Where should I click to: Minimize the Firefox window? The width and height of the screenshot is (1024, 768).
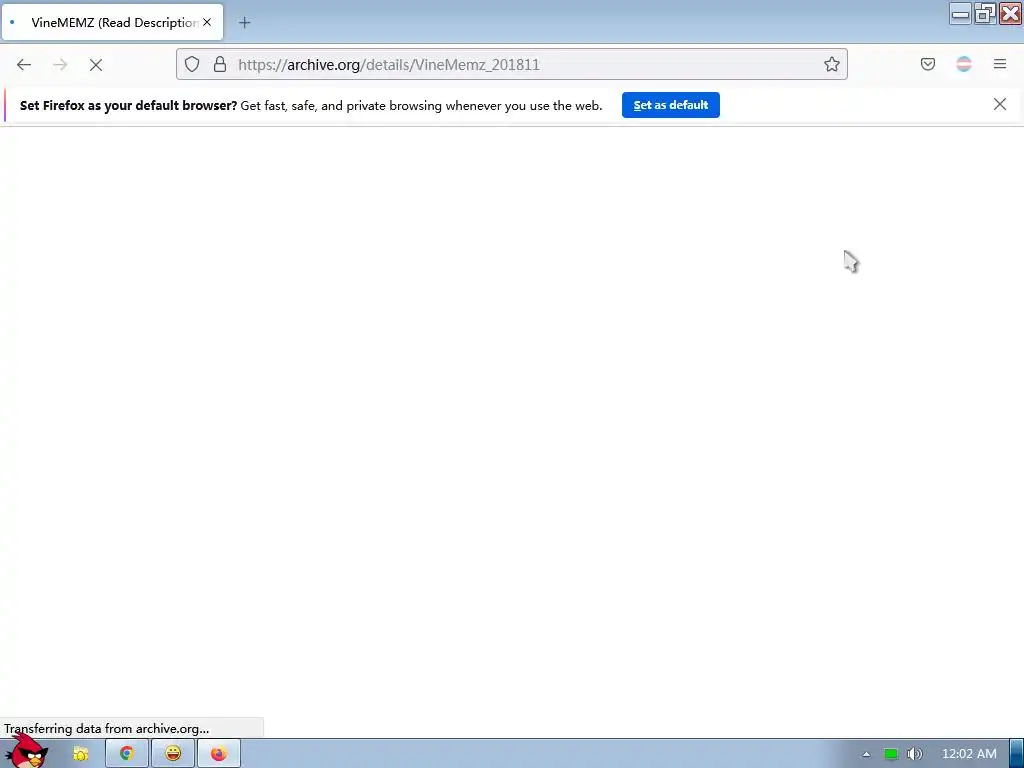pos(961,14)
